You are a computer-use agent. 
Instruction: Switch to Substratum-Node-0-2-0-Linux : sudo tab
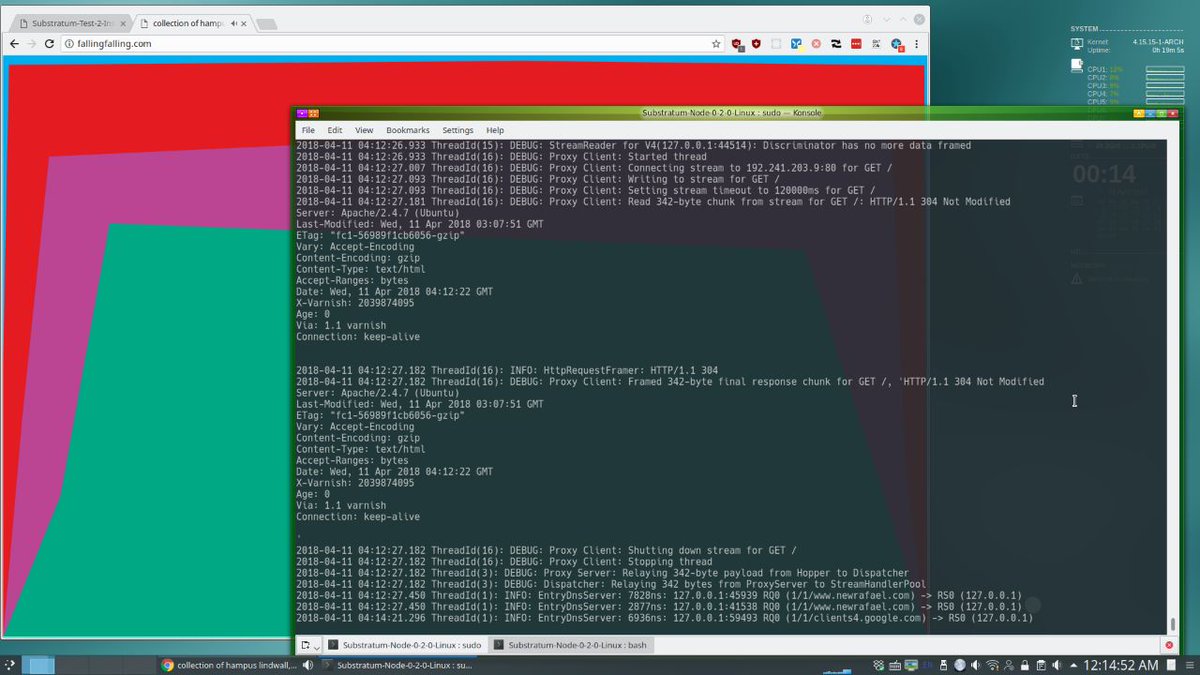coord(405,645)
